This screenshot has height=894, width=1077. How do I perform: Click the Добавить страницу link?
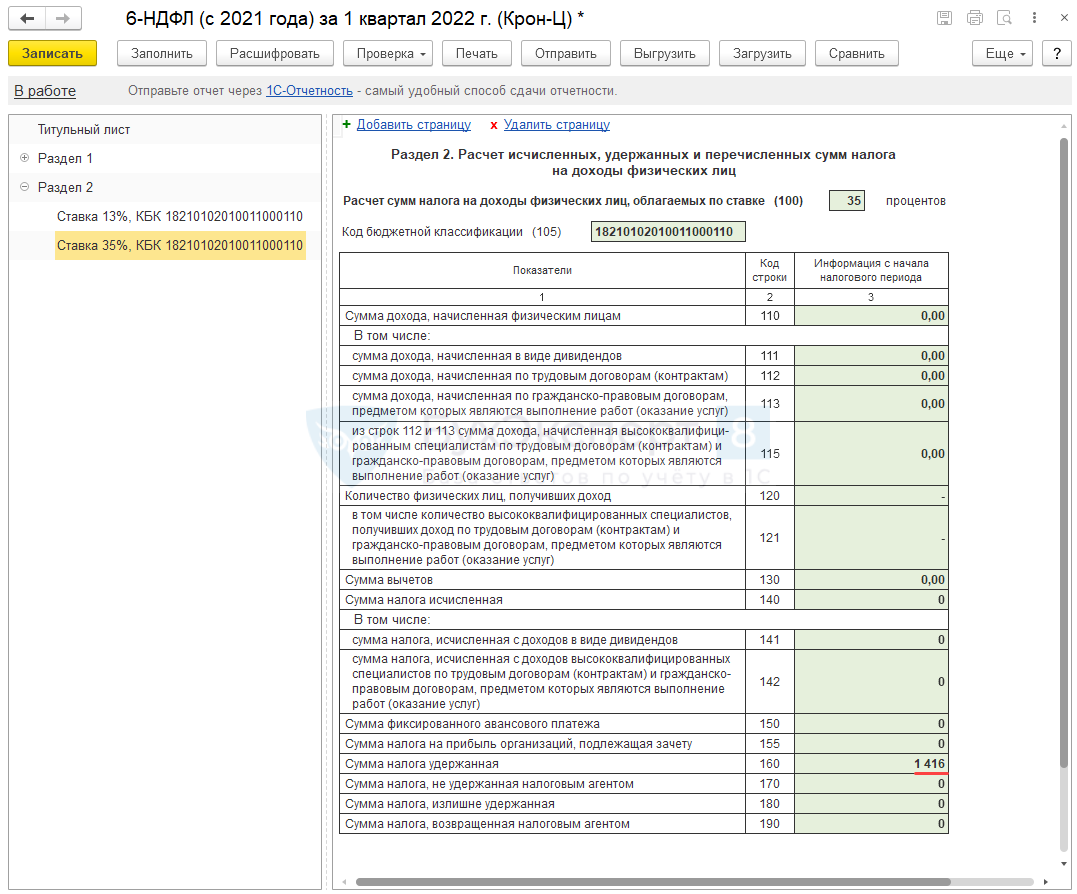[413, 125]
